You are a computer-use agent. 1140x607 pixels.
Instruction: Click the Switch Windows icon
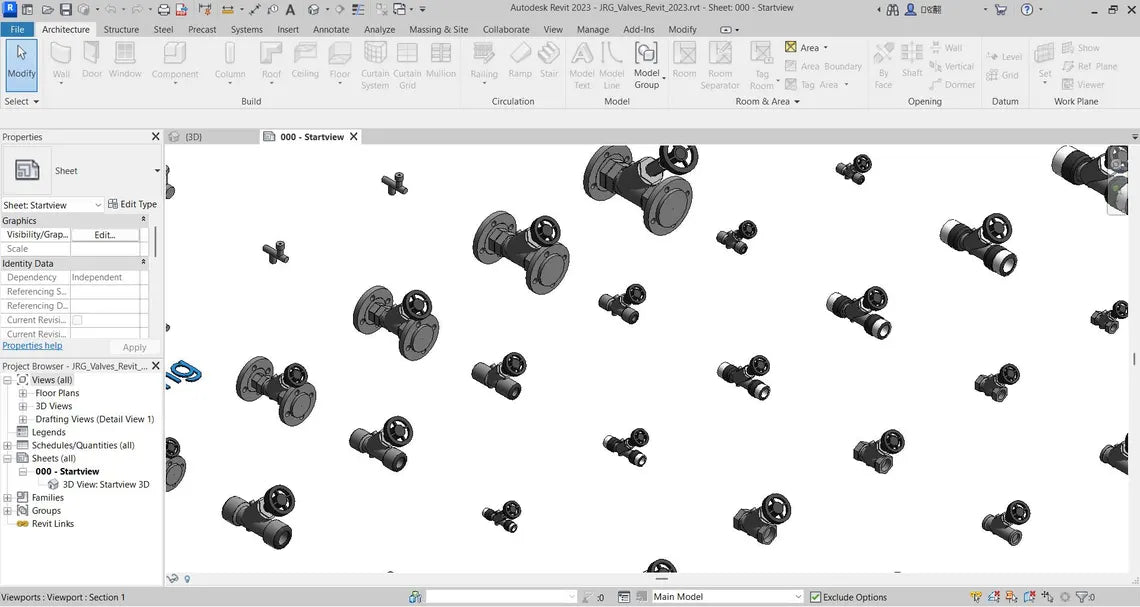(x=400, y=9)
